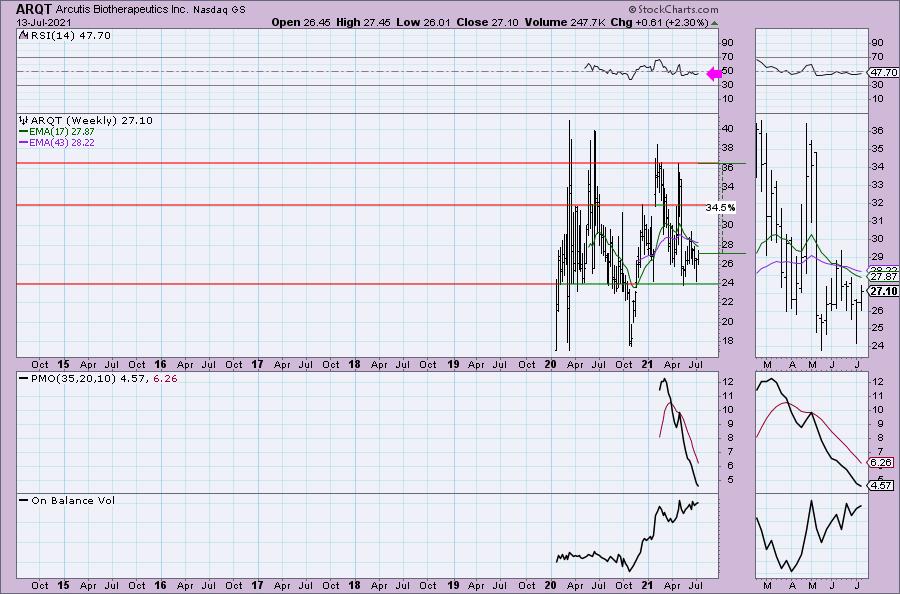Click the green up-triangle change indicator

[x=714, y=23]
